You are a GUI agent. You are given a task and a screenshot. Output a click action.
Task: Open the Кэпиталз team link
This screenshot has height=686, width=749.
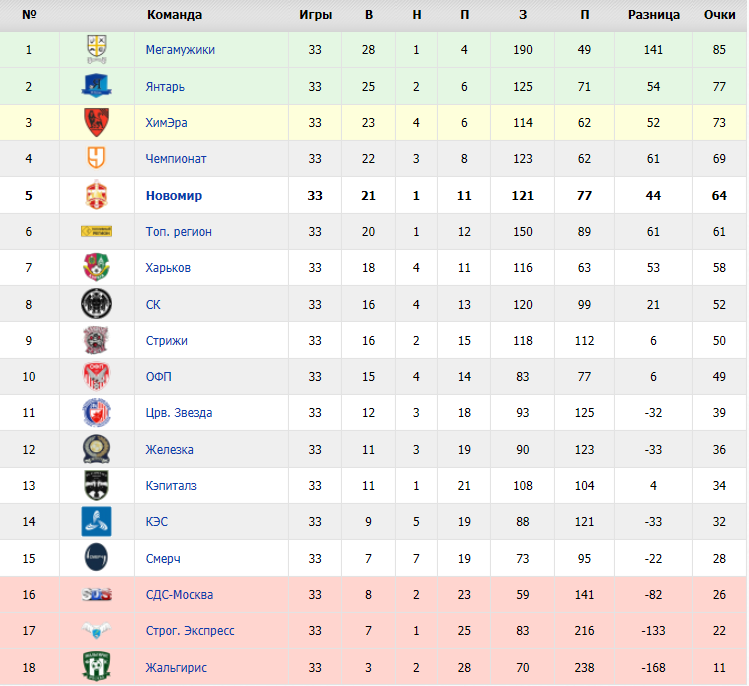click(x=171, y=485)
